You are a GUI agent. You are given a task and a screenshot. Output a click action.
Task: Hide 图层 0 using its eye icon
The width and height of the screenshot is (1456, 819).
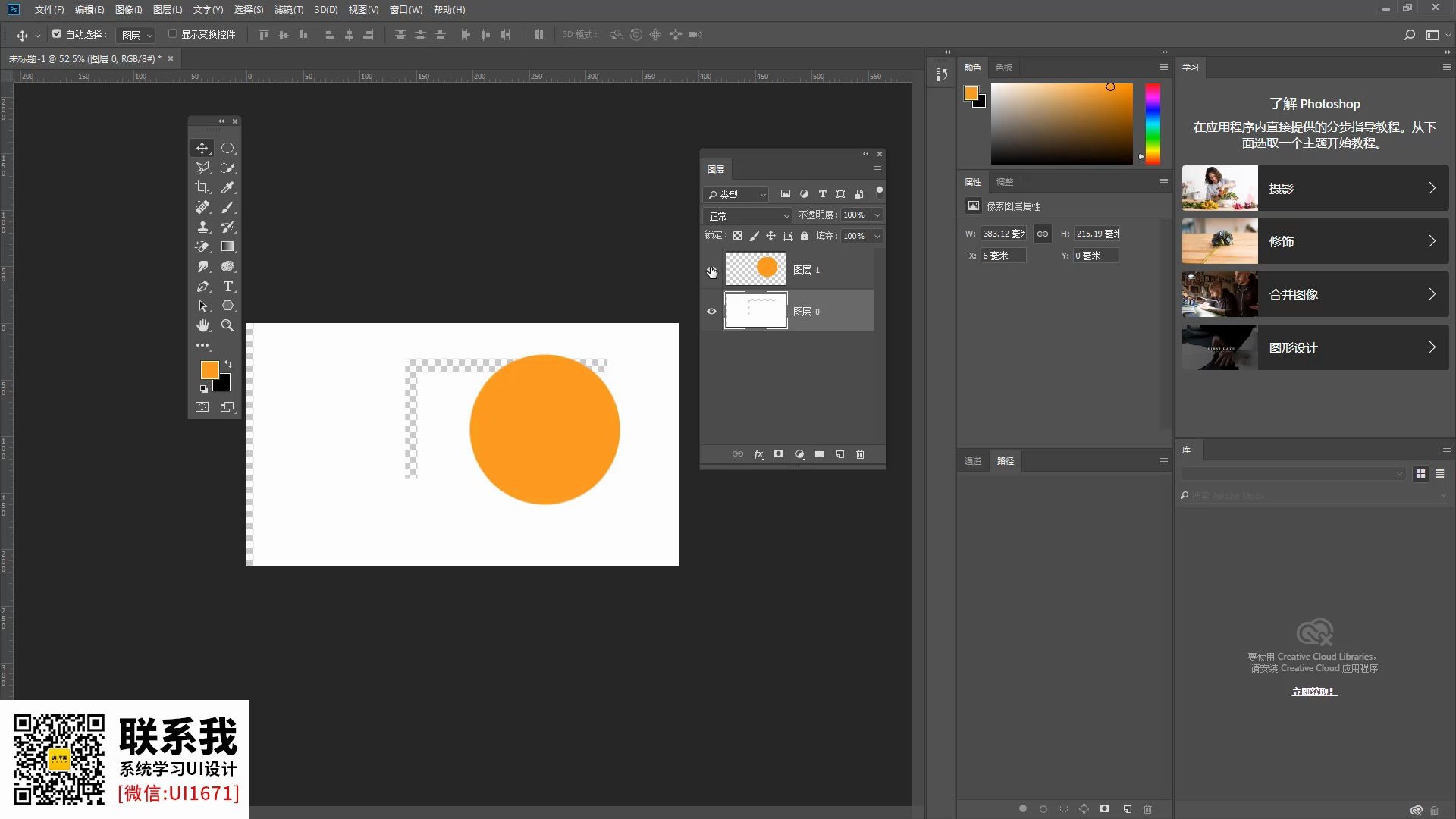point(711,311)
